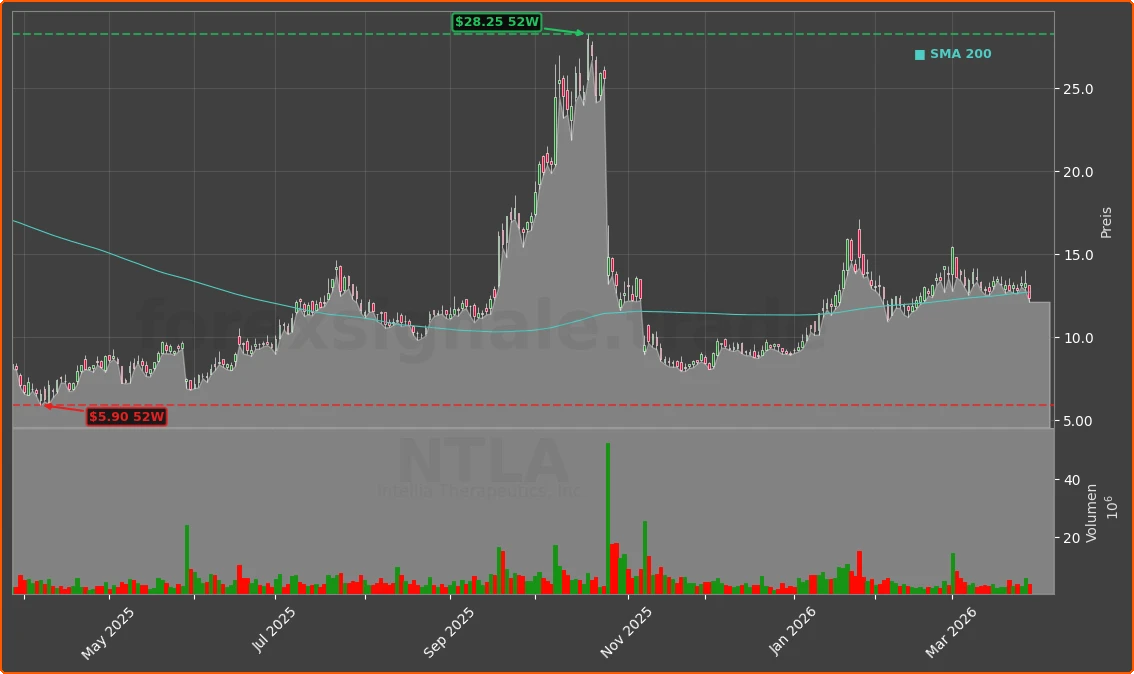Click the 15.0 price axis label
The width and height of the screenshot is (1134, 674).
tap(1078, 255)
